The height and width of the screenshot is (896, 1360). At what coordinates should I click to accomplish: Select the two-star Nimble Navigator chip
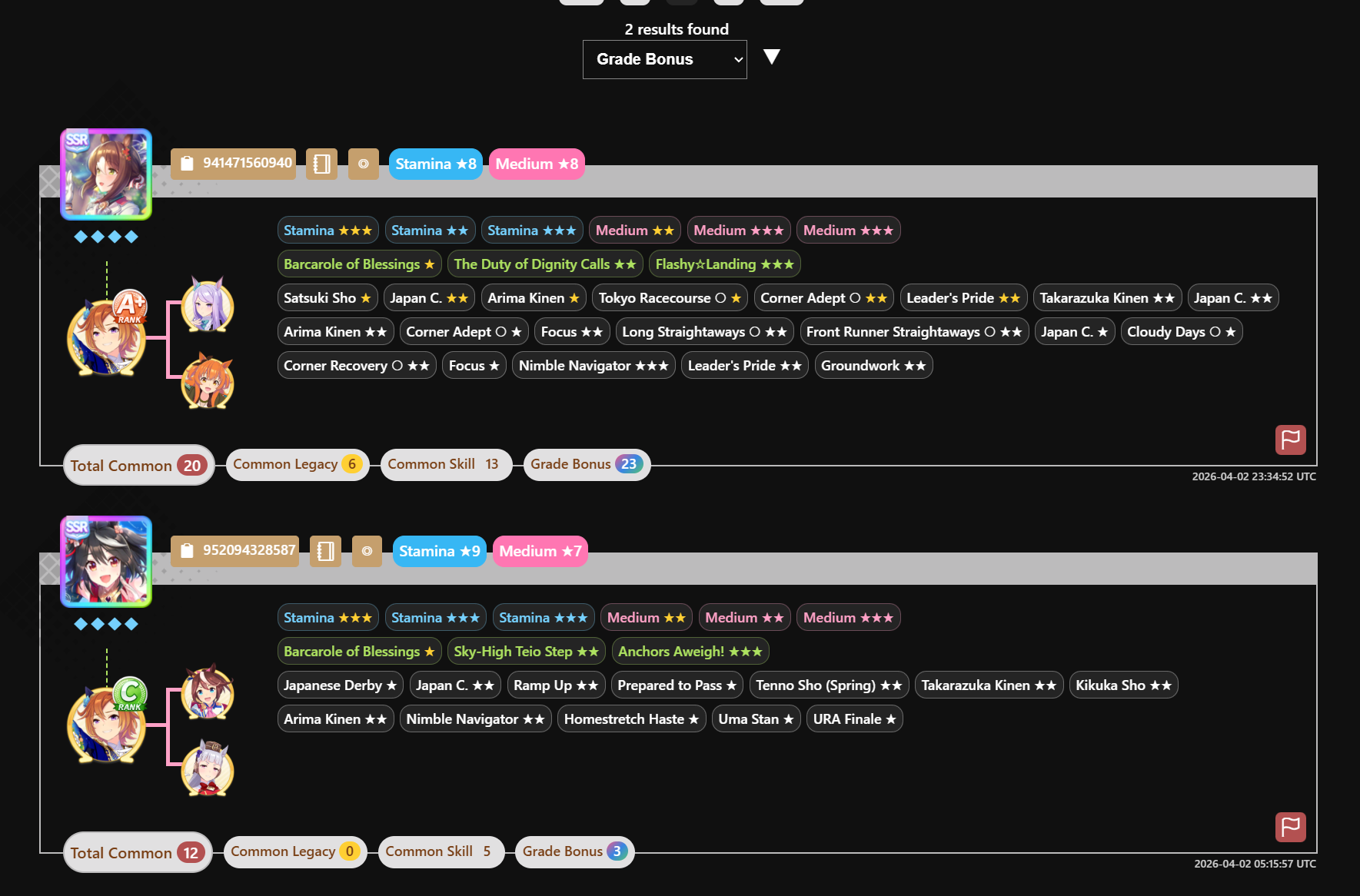[476, 719]
